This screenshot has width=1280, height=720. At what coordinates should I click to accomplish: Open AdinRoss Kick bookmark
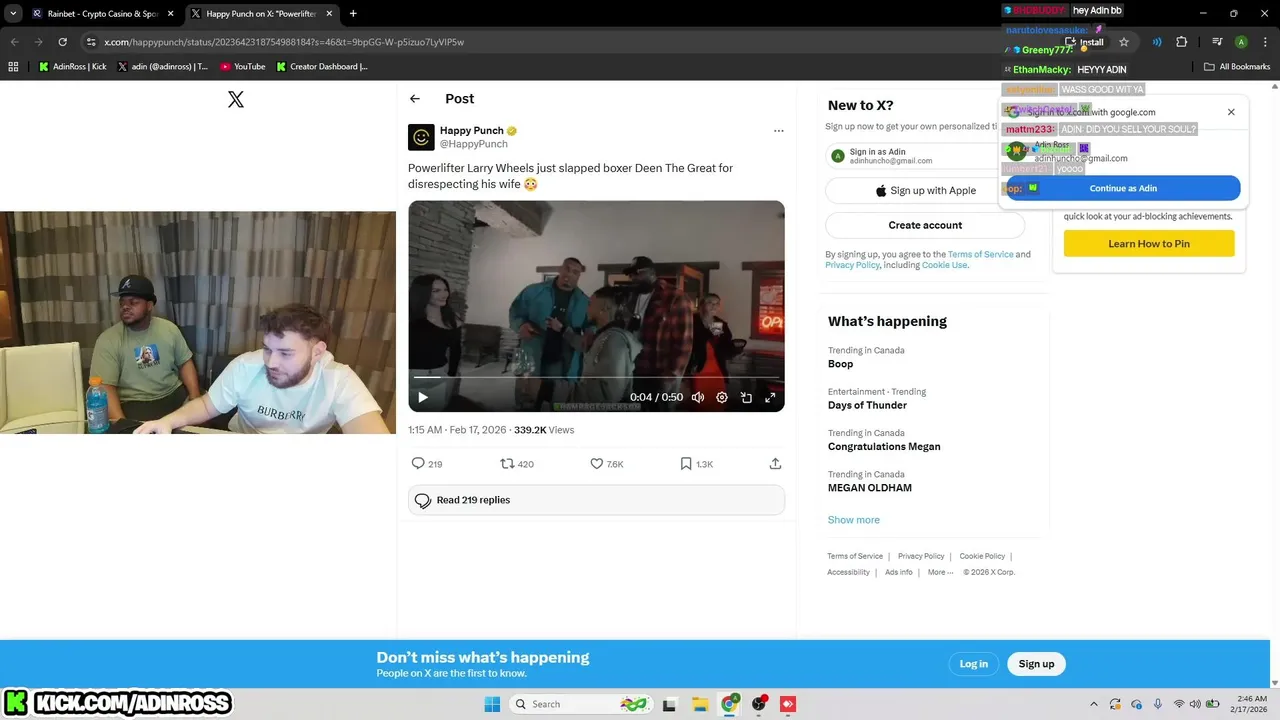coord(73,67)
